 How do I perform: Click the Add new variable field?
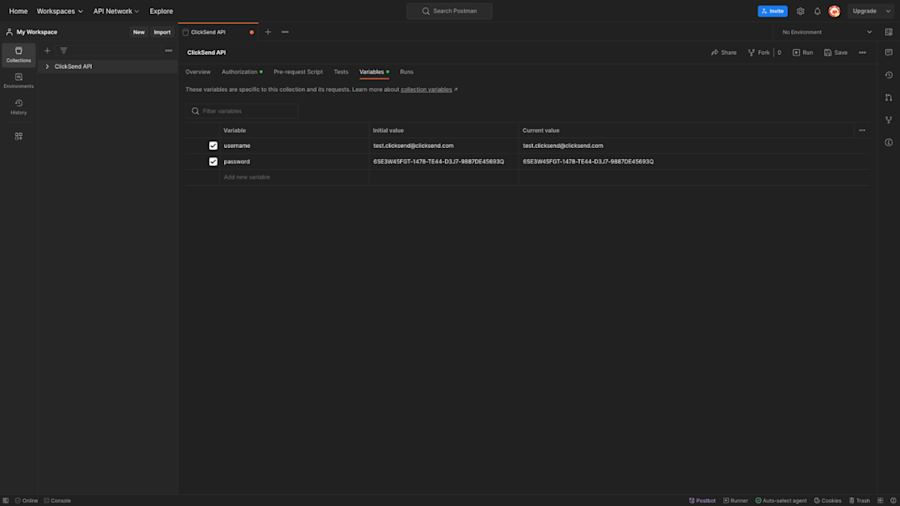point(293,177)
